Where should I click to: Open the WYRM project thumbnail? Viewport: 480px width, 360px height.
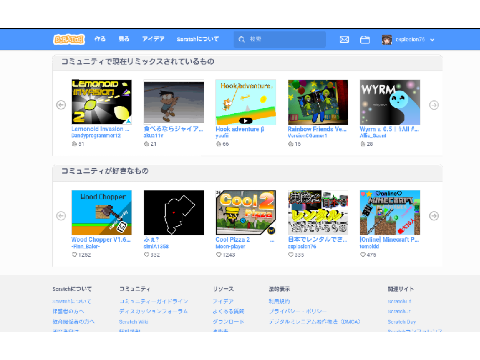click(x=390, y=102)
